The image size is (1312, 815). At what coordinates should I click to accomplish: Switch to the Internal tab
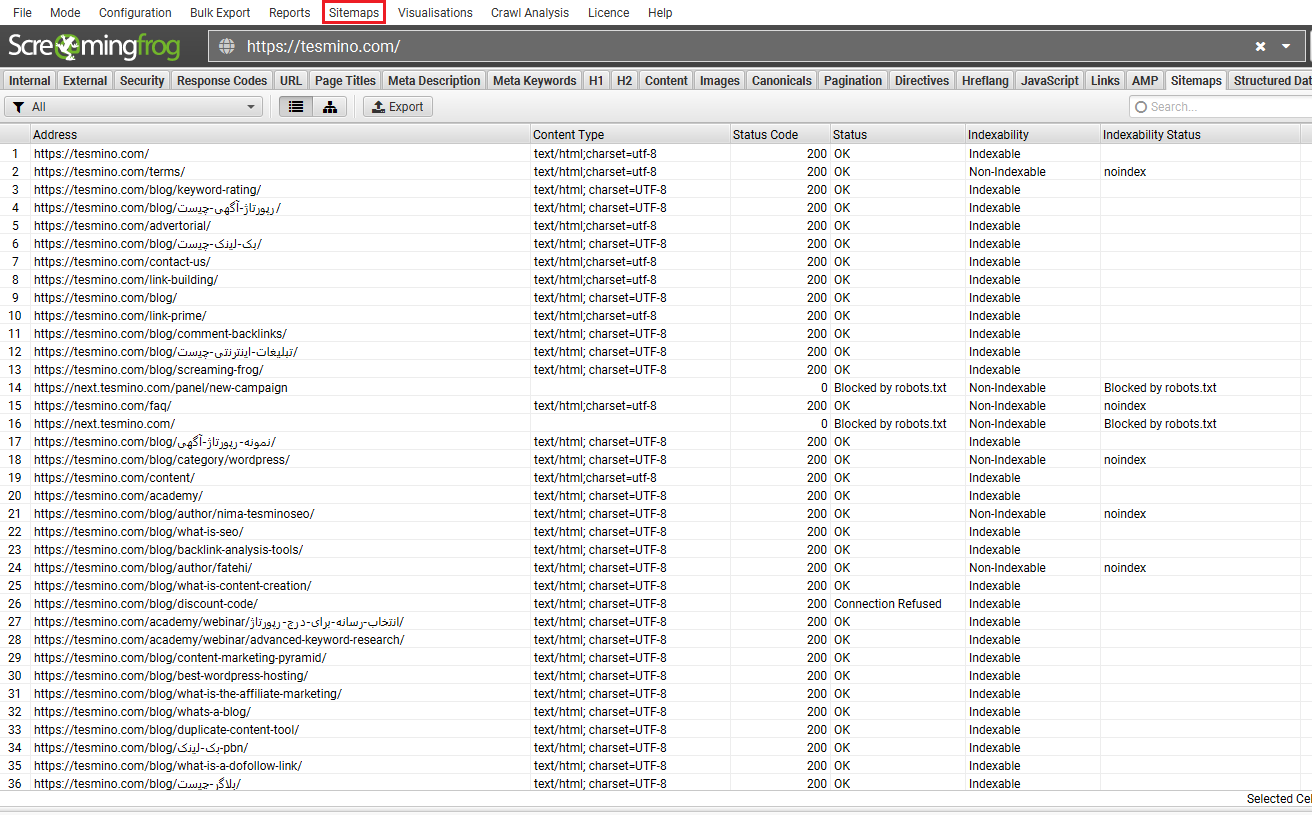click(30, 81)
